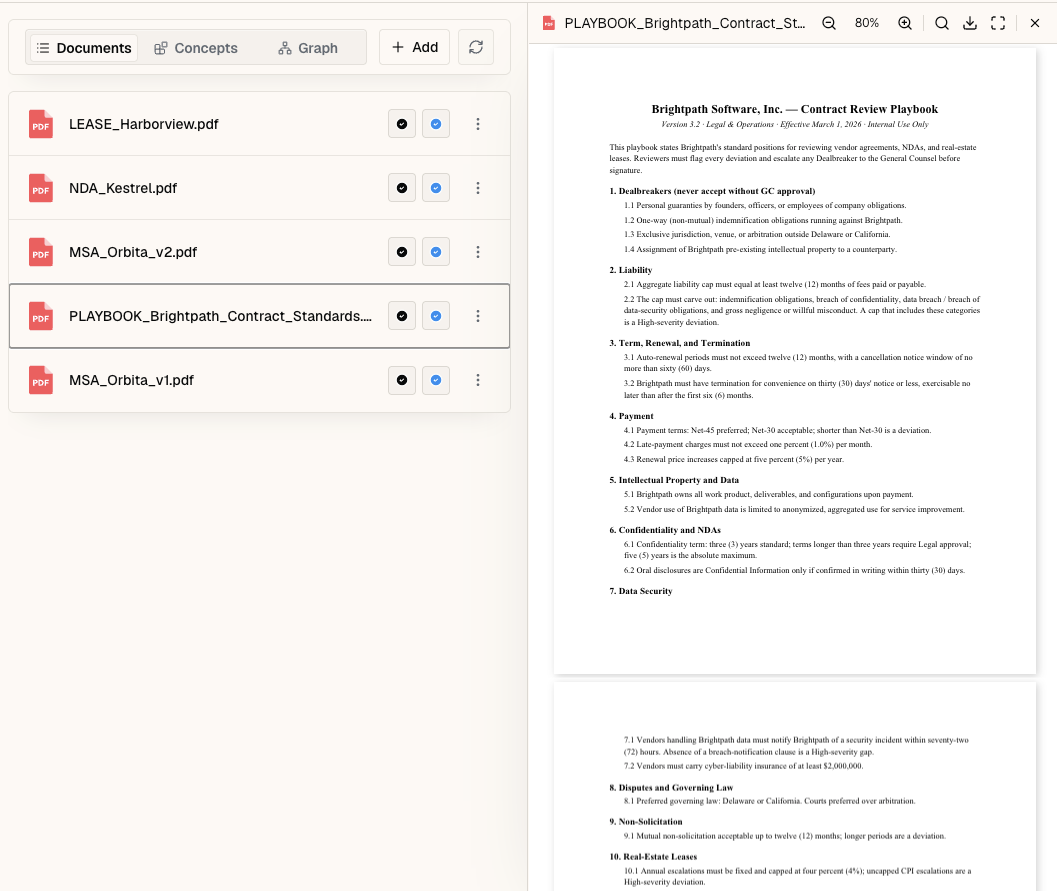The width and height of the screenshot is (1057, 891).
Task: Click the PDF file icon of MSA_Orbita_v1.pdf
Action: (x=41, y=380)
